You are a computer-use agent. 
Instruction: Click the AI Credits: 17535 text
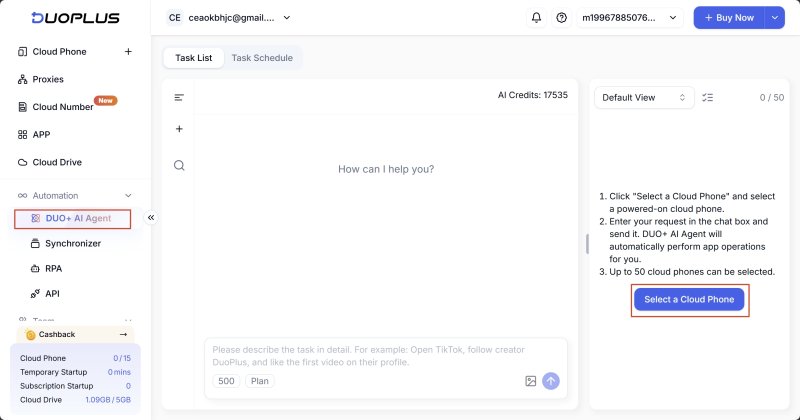coord(533,95)
